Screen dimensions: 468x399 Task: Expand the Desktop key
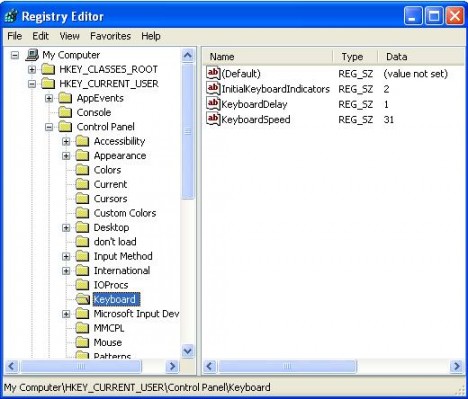[x=66, y=227]
